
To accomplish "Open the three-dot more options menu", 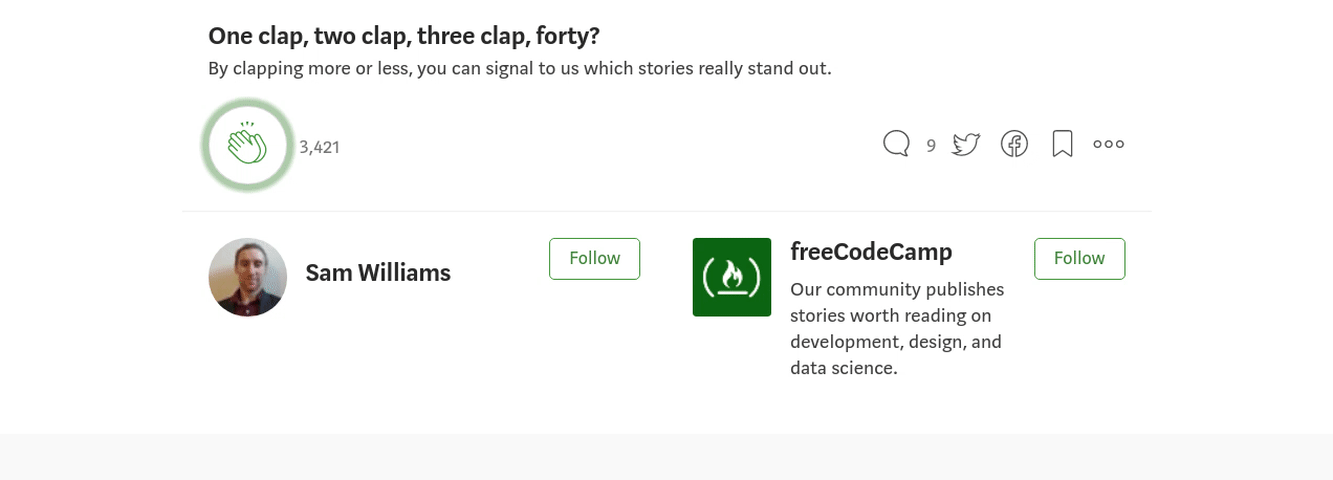I will click(x=1108, y=144).
